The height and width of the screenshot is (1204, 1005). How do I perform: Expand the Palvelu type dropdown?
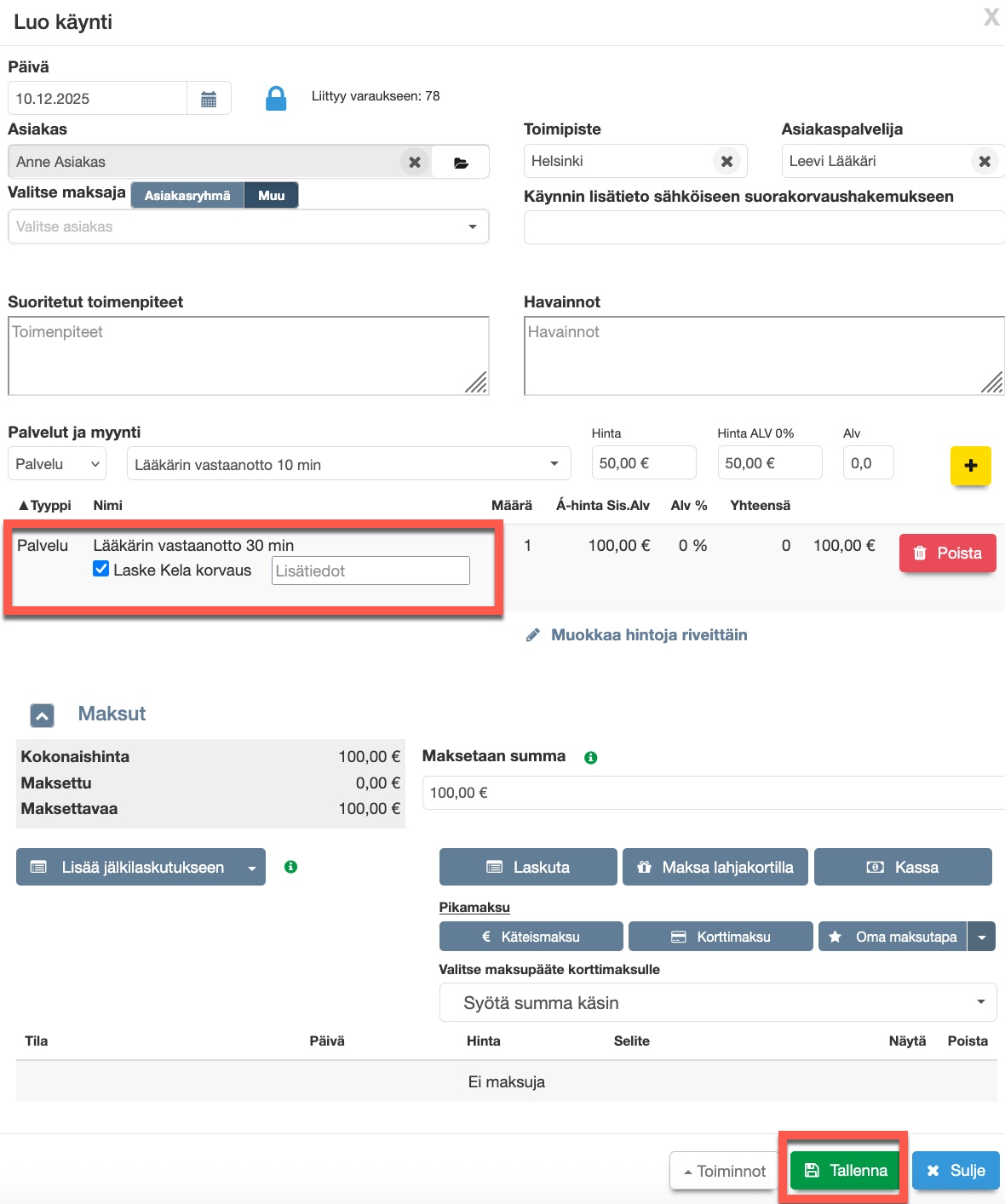[58, 464]
